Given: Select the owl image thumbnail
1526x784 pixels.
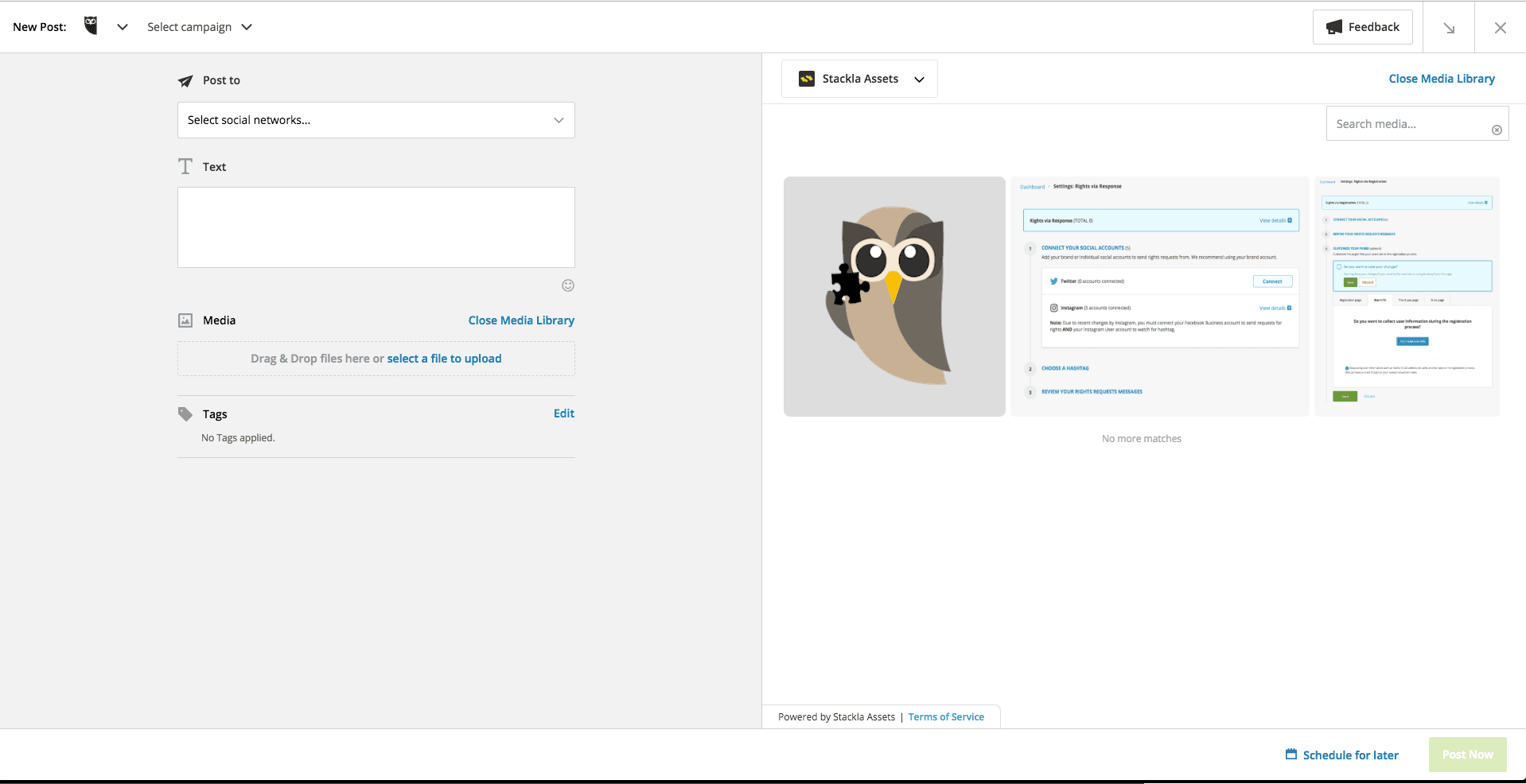Looking at the screenshot, I should click(x=893, y=295).
